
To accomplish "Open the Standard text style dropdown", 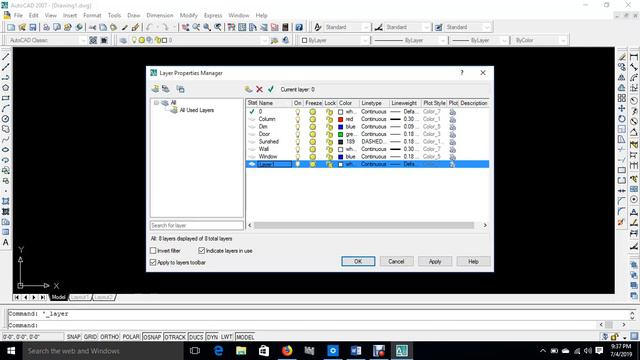I will point(366,27).
